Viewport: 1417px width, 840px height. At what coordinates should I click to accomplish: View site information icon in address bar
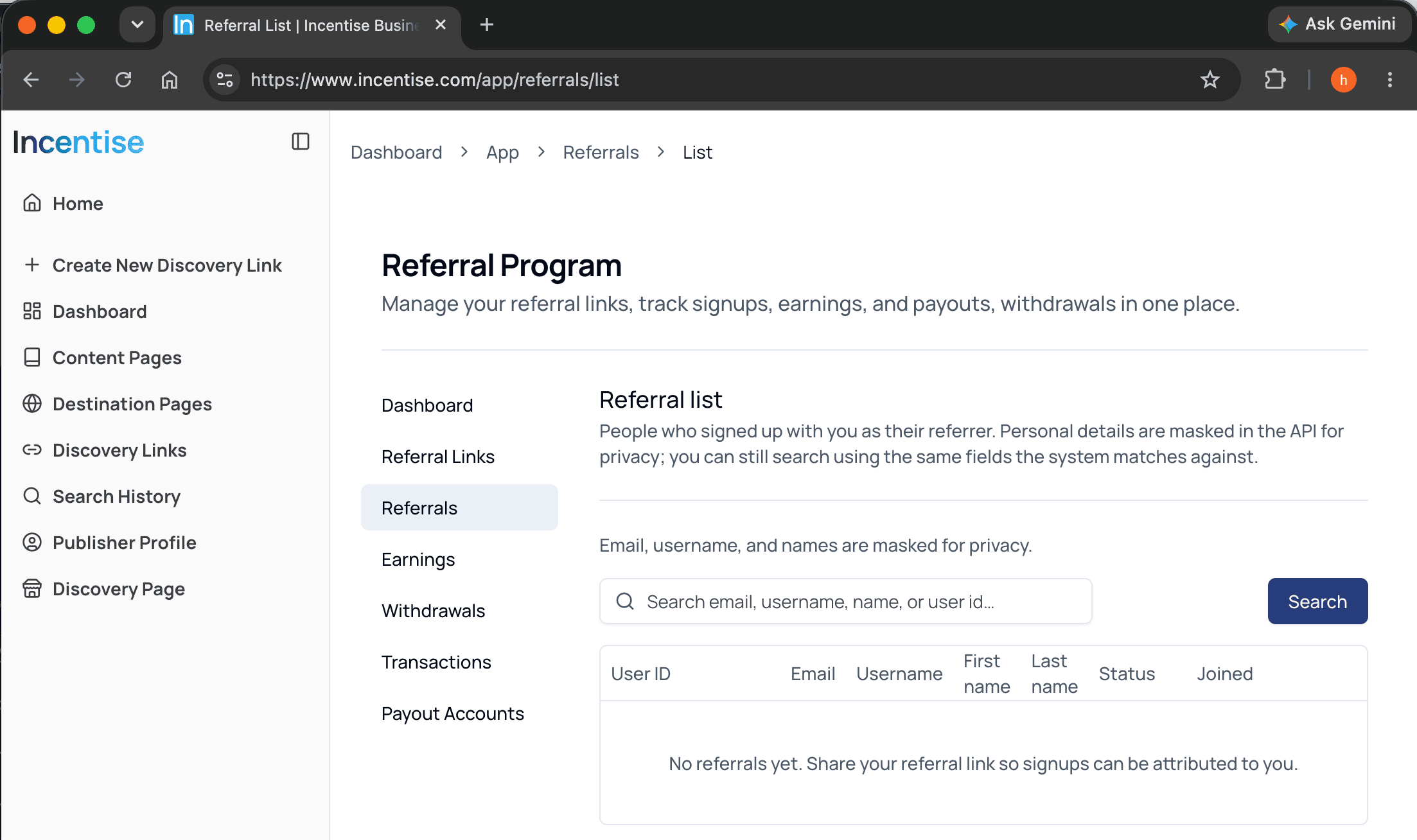coord(225,80)
